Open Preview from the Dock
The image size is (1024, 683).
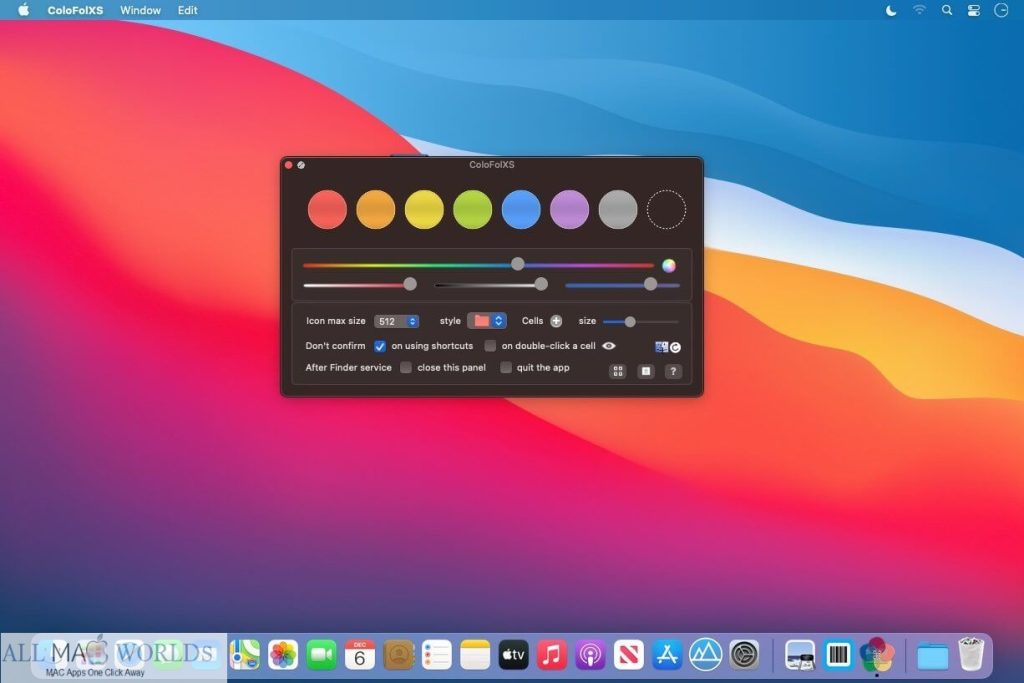pos(800,655)
